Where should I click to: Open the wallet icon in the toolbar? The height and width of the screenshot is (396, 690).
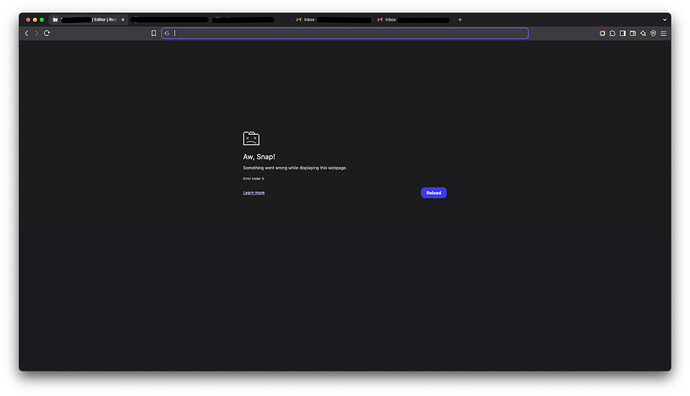633,33
